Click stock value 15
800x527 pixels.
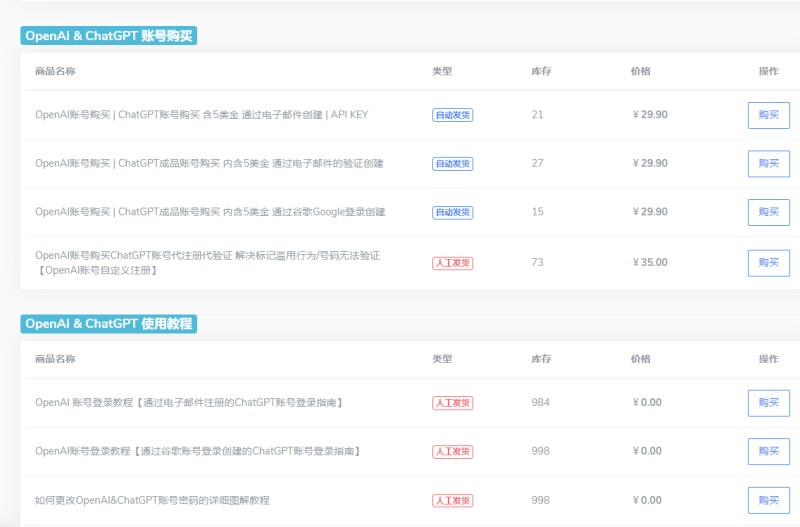(537, 212)
